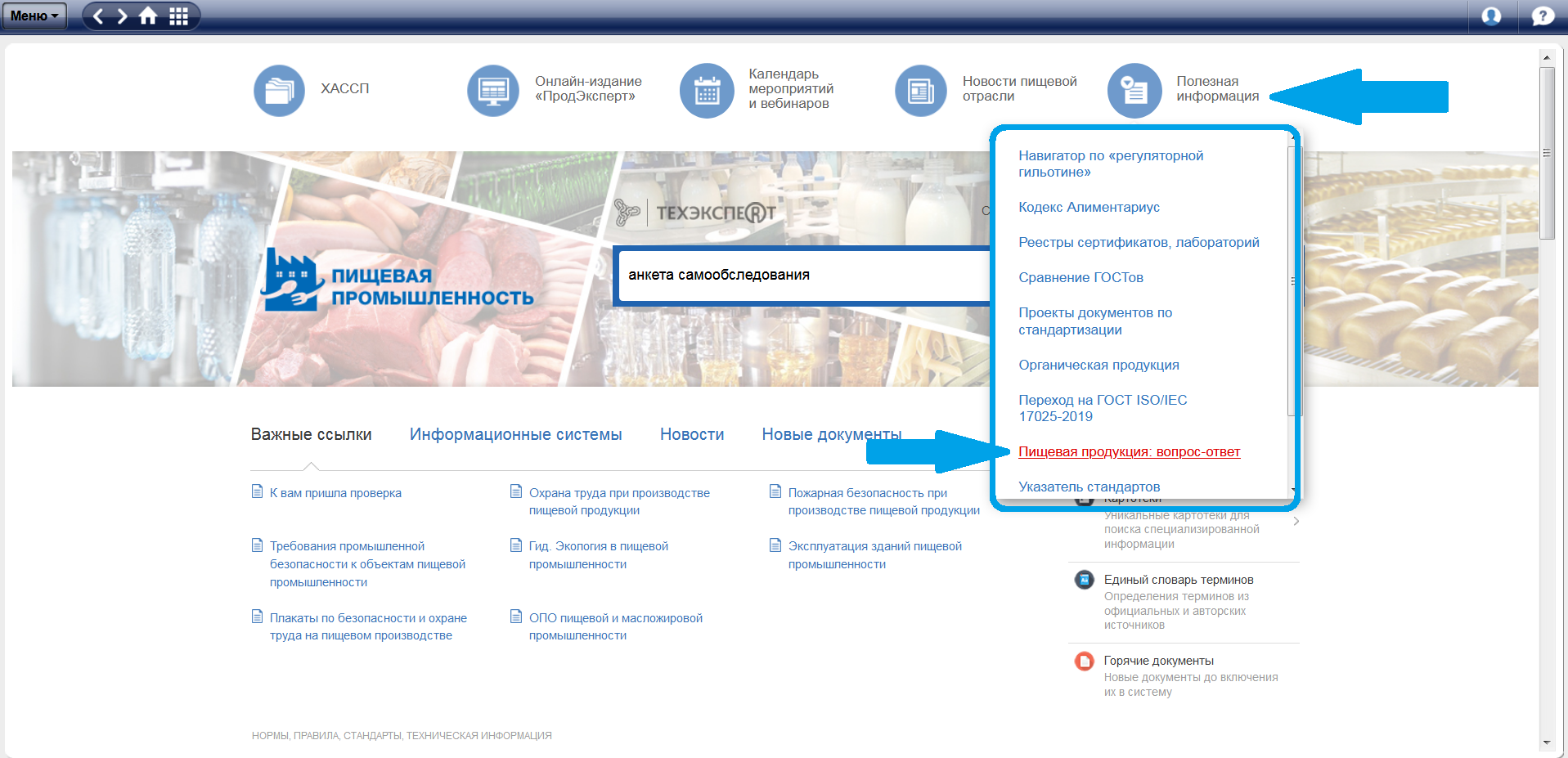Viewport: 1568px width, 758px height.
Task: Select Сравнение ГОСТов menu item
Action: click(1081, 277)
